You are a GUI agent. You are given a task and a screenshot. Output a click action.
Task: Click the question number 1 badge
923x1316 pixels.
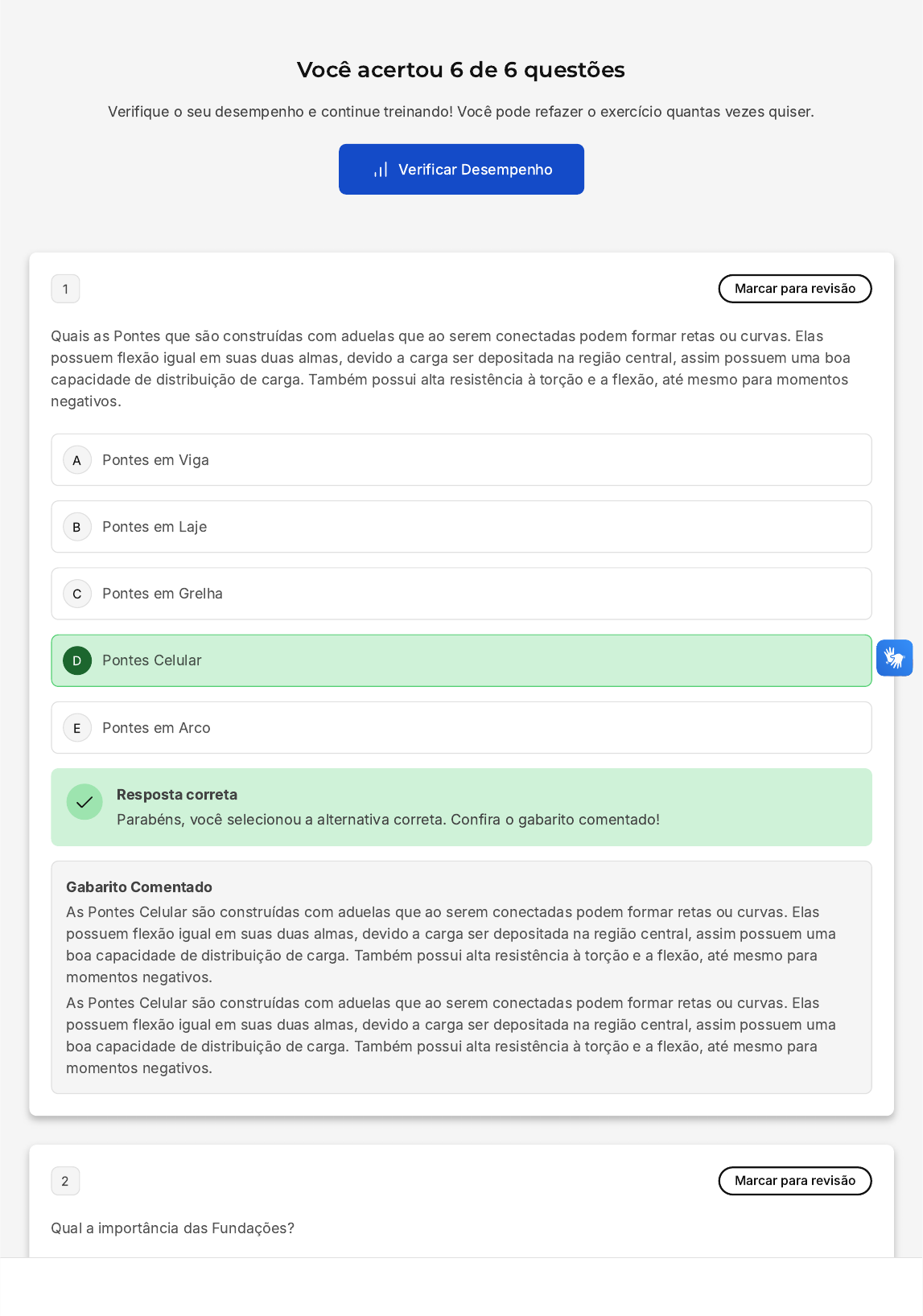[x=65, y=289]
